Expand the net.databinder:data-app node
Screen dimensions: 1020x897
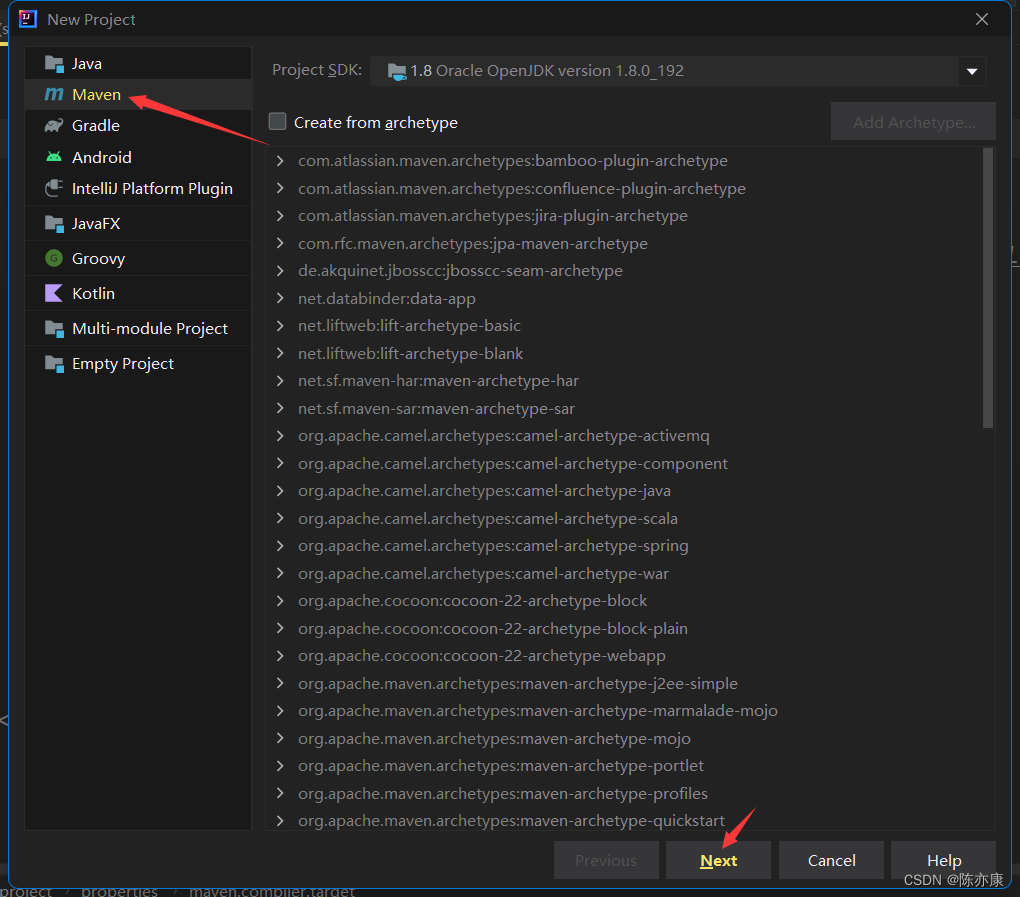(x=280, y=298)
